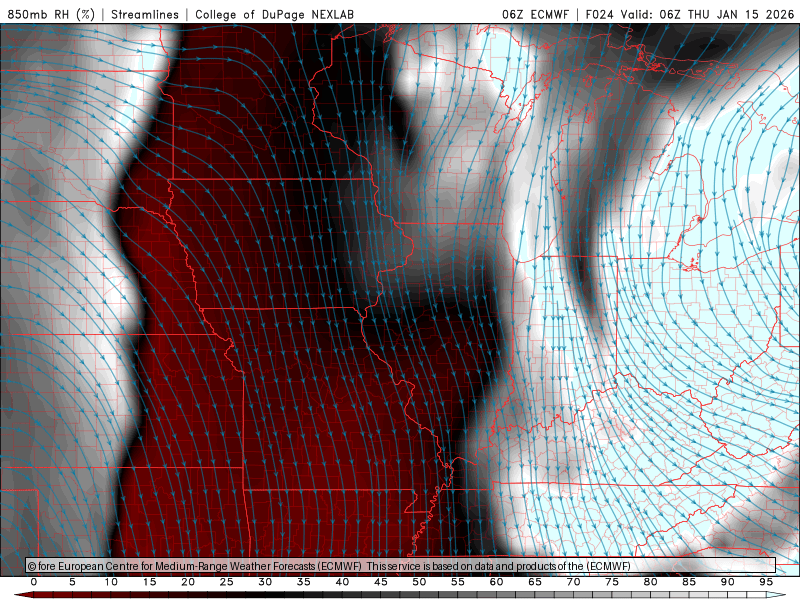
Task: Click the '35' colorbar label
Action: click(x=303, y=582)
